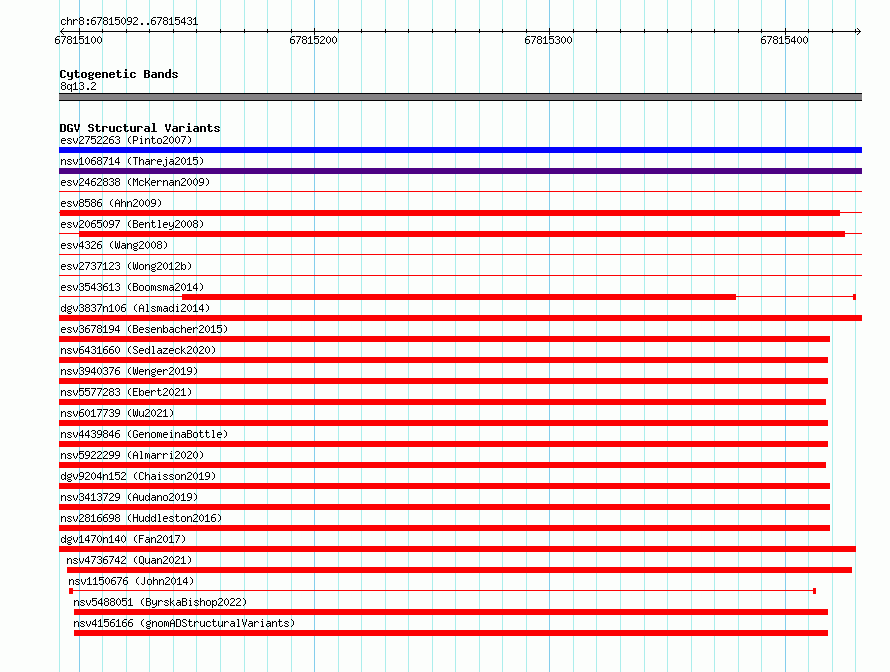Click esv2065097 (Bentley2008) label
Viewport: 890px width, 672px height.
click(x=132, y=224)
